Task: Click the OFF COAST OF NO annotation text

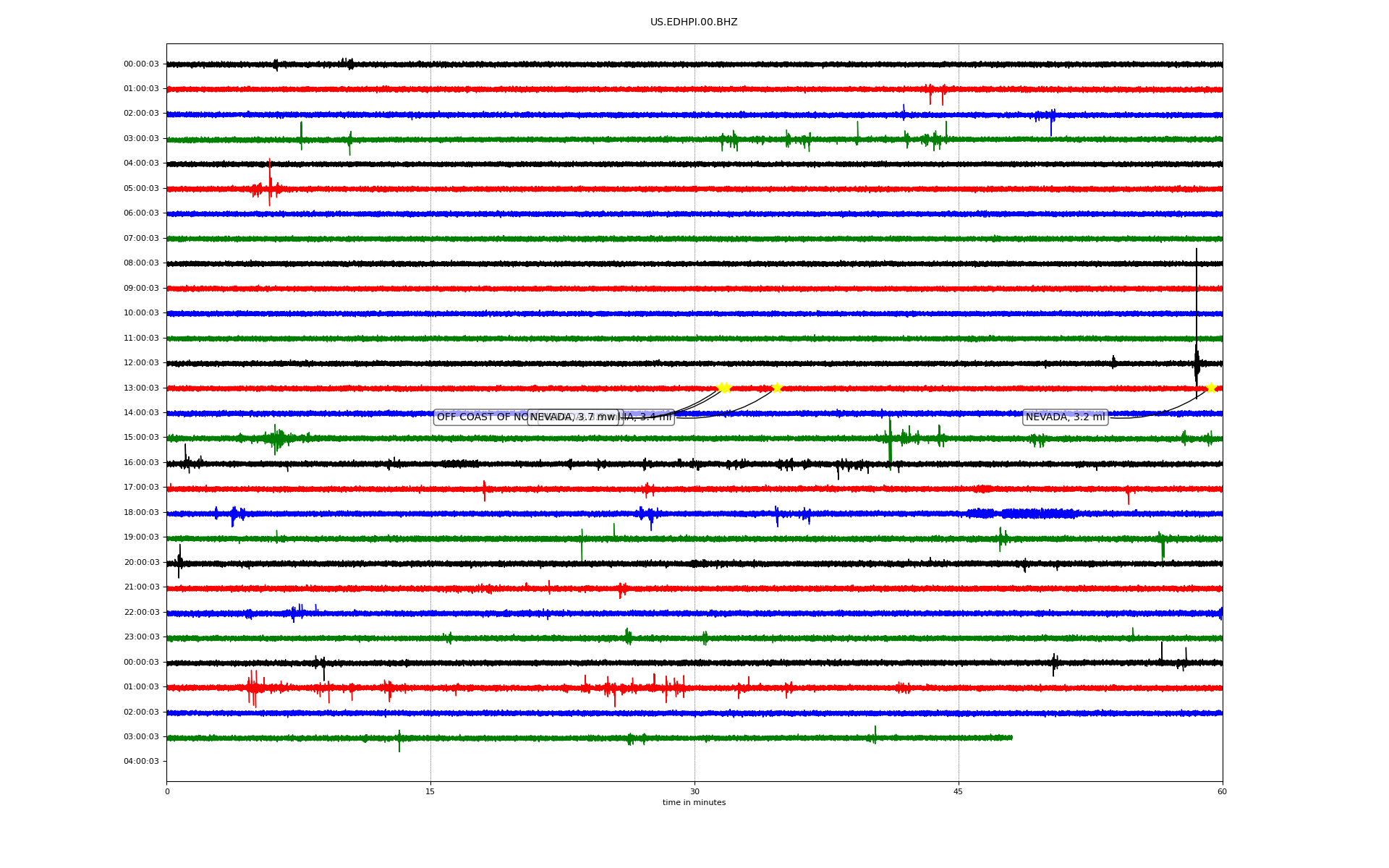Action: (483, 417)
